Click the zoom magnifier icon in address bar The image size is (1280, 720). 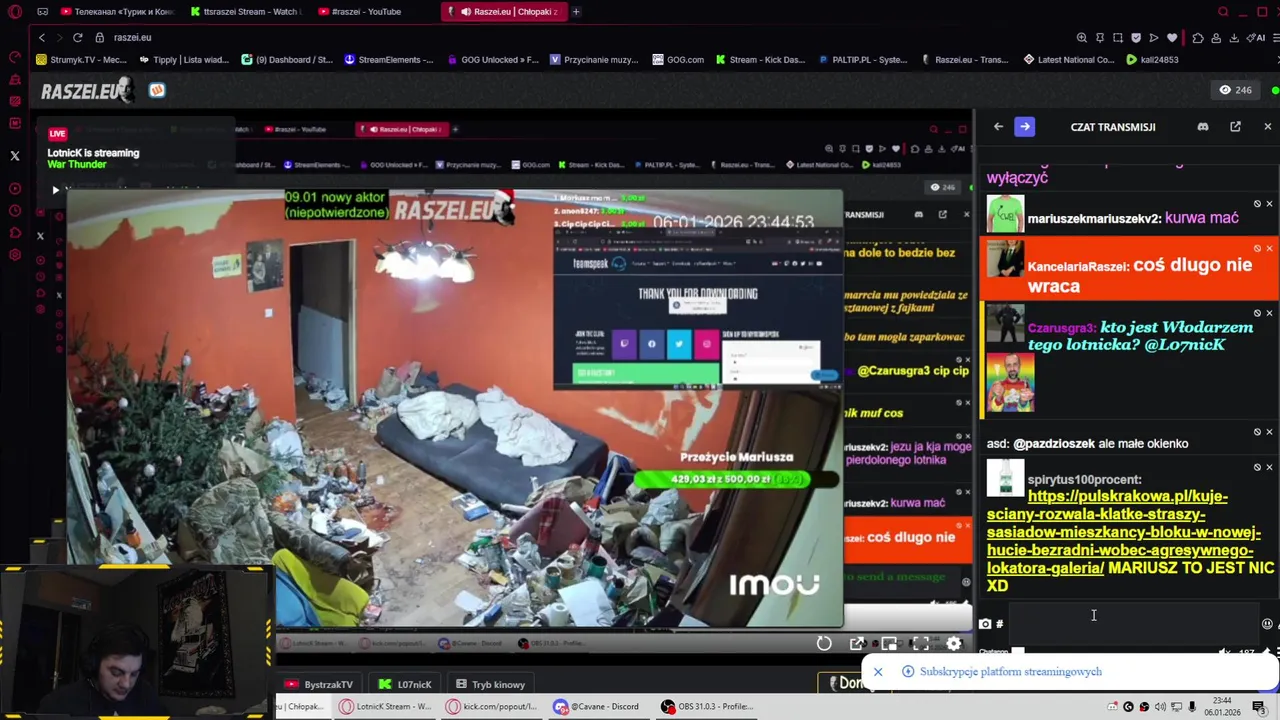pyautogui.click(x=1081, y=38)
